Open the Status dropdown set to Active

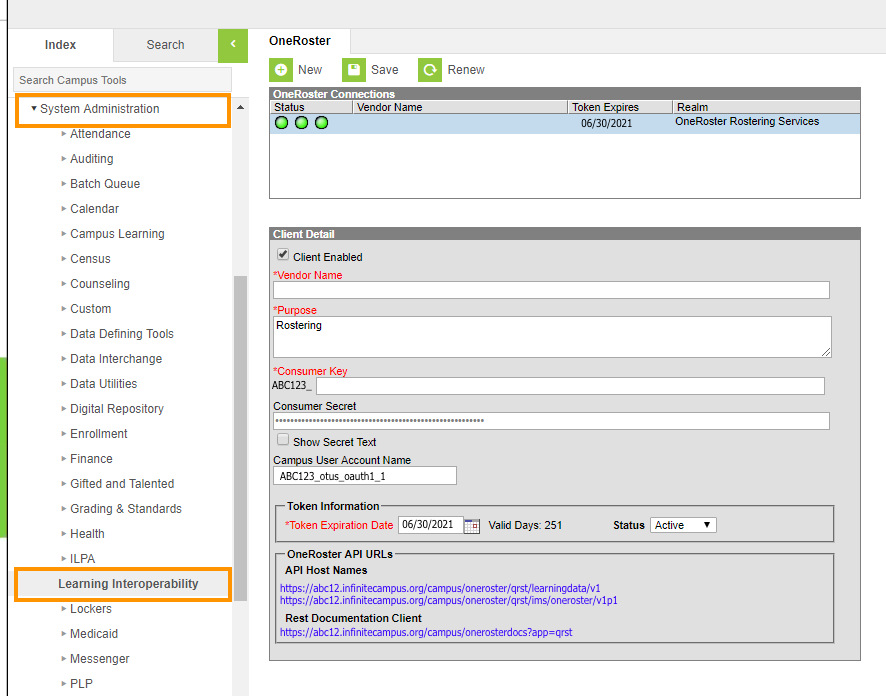pyautogui.click(x=683, y=525)
